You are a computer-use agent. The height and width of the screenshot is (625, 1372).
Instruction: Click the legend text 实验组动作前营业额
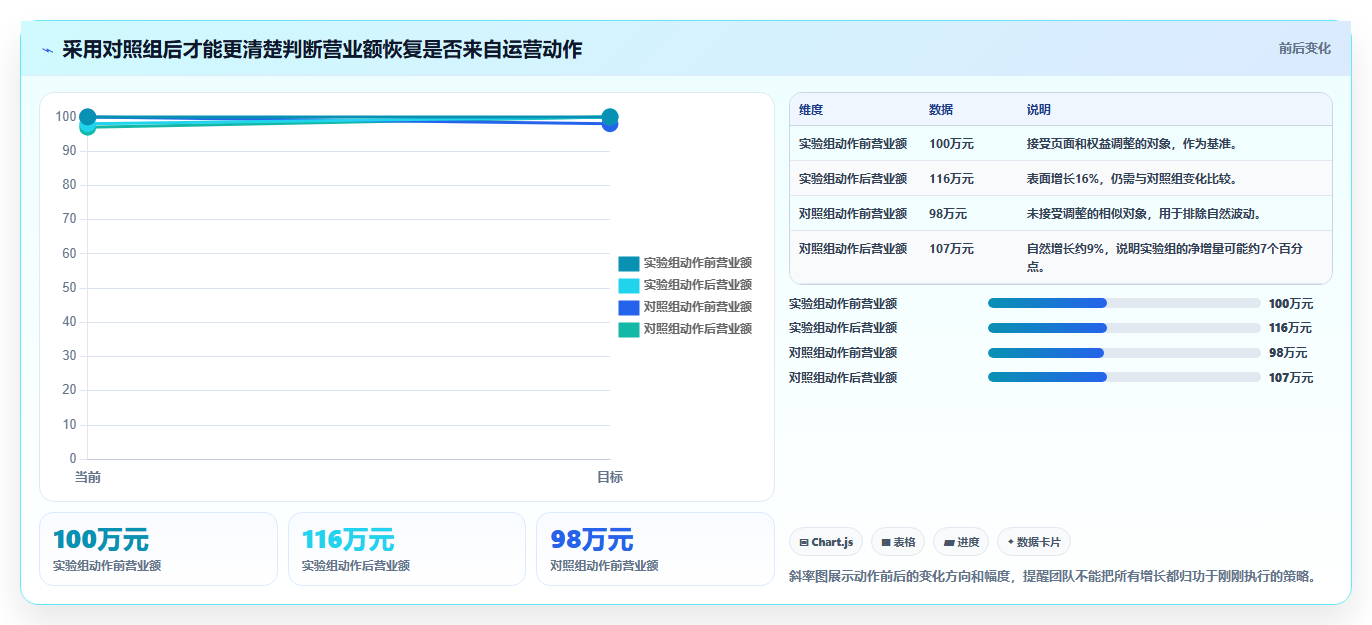(698, 263)
